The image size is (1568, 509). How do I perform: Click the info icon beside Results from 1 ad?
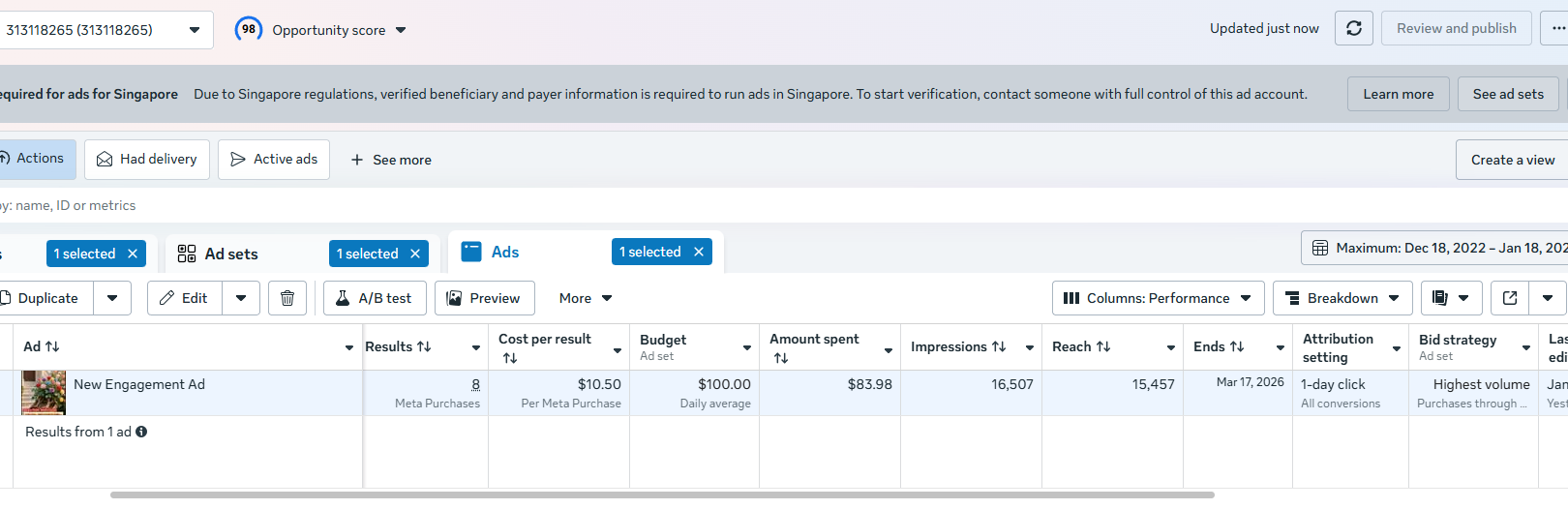pyautogui.click(x=141, y=432)
